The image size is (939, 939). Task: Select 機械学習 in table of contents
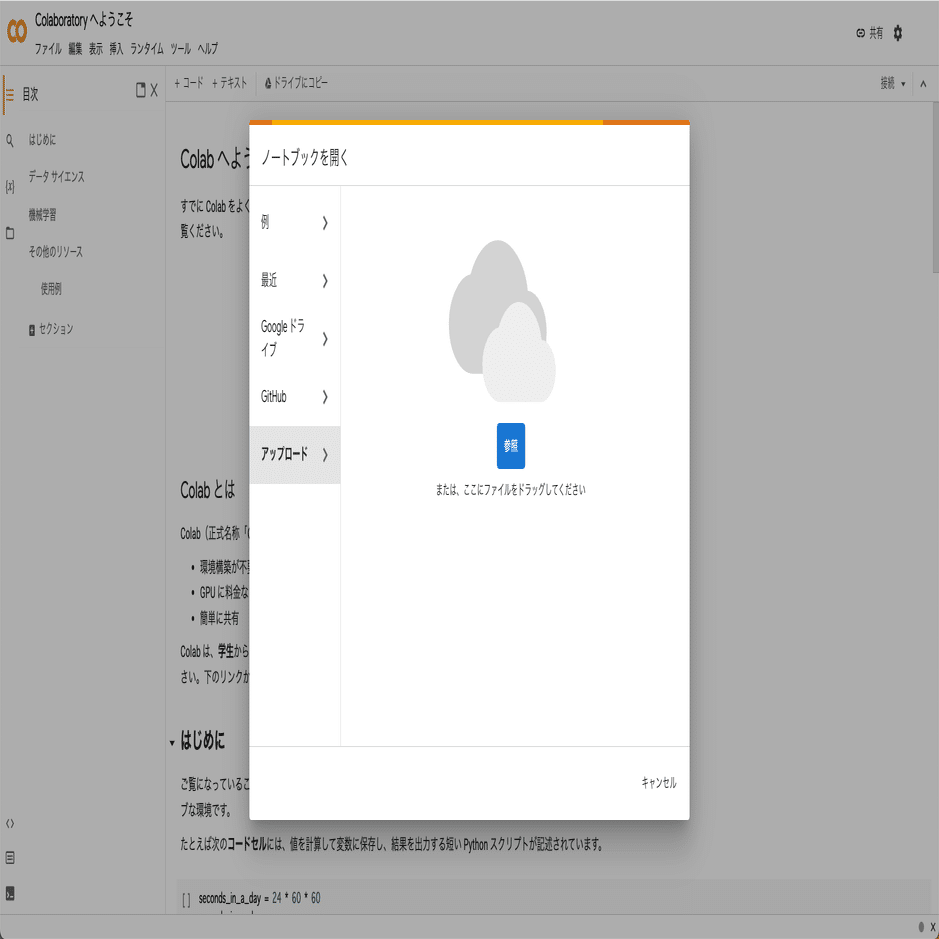pyautogui.click(x=42, y=214)
